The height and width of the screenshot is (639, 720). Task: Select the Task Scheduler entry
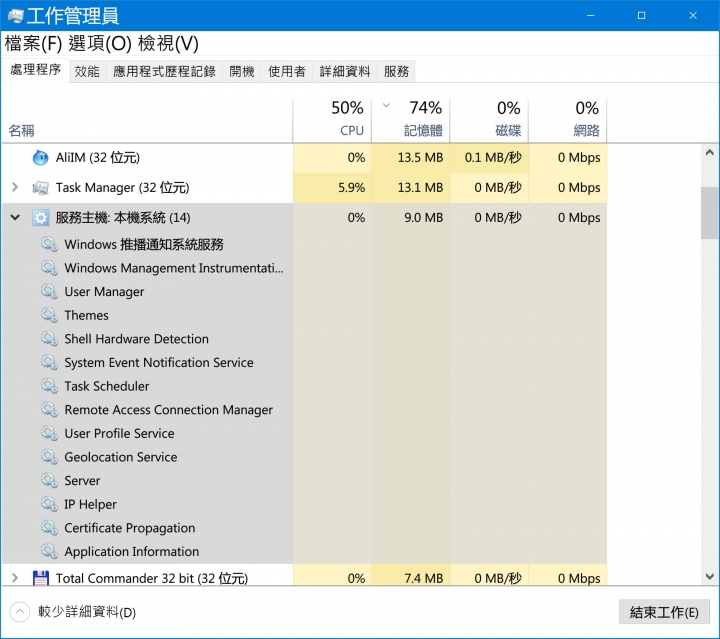pos(107,386)
